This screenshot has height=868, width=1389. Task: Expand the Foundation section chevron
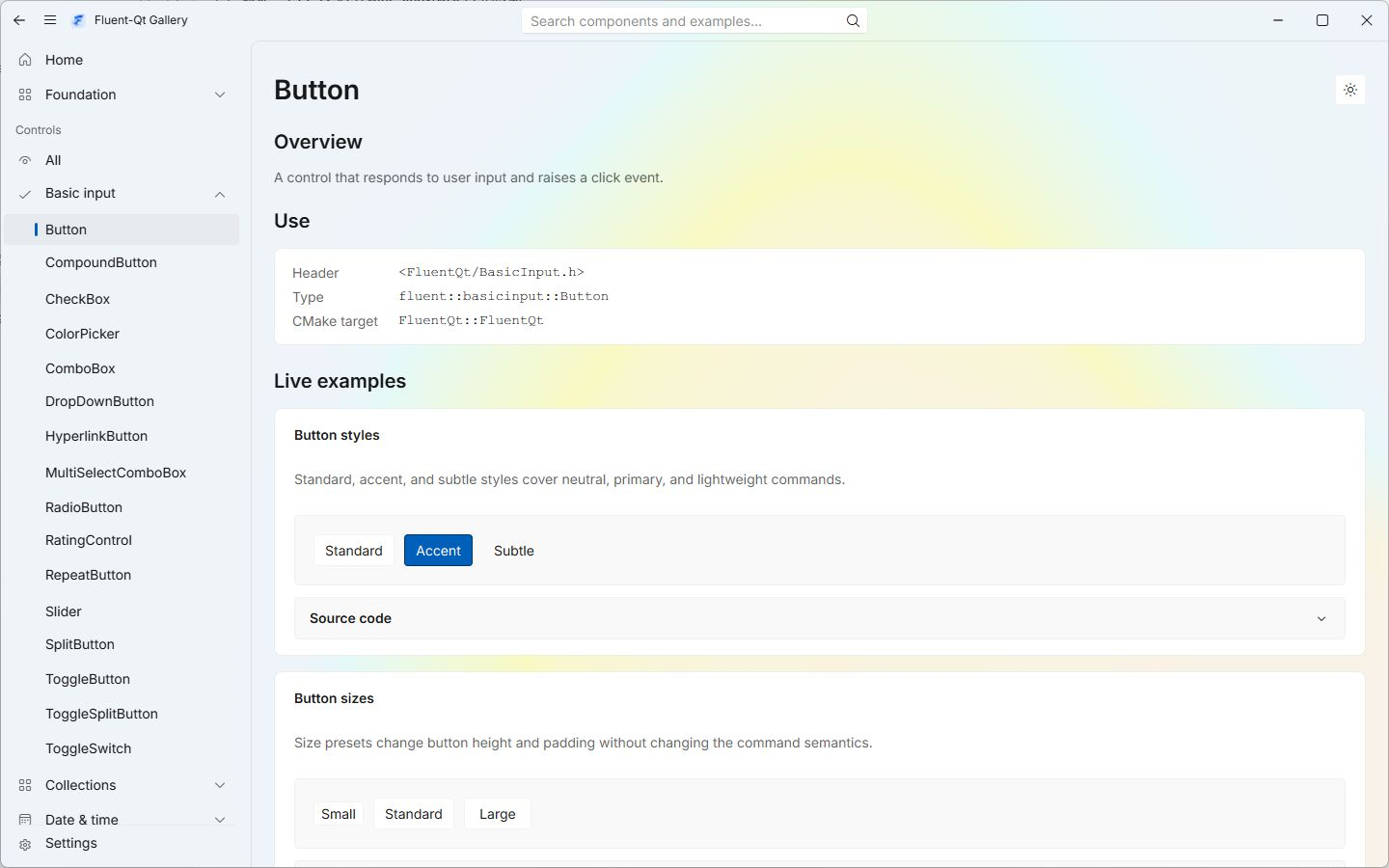point(220,95)
